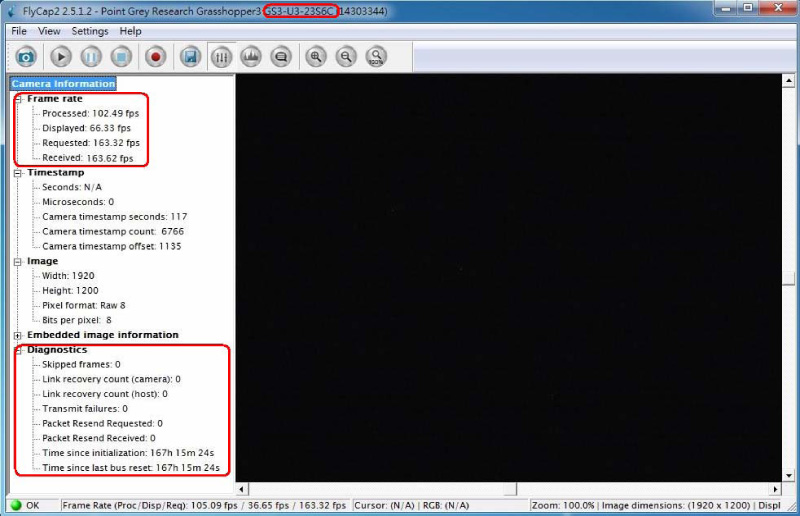This screenshot has height=516, width=800.
Task: Save the image with the floppy disk icon
Action: point(190,57)
